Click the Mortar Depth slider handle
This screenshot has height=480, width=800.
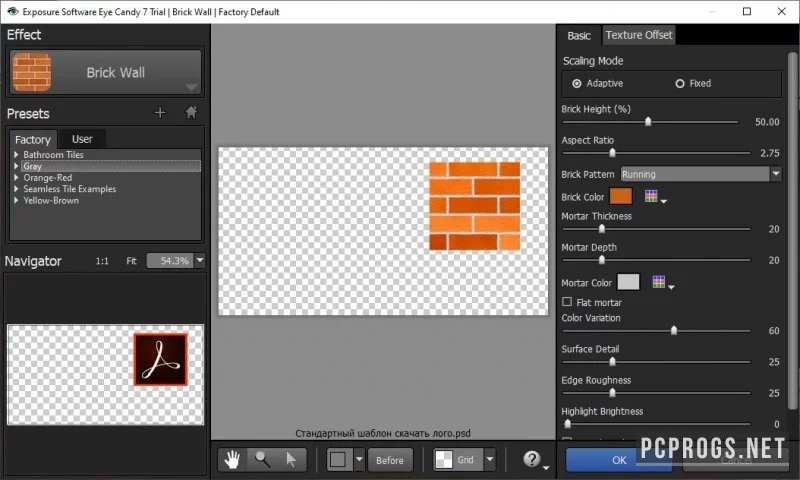pos(602,260)
